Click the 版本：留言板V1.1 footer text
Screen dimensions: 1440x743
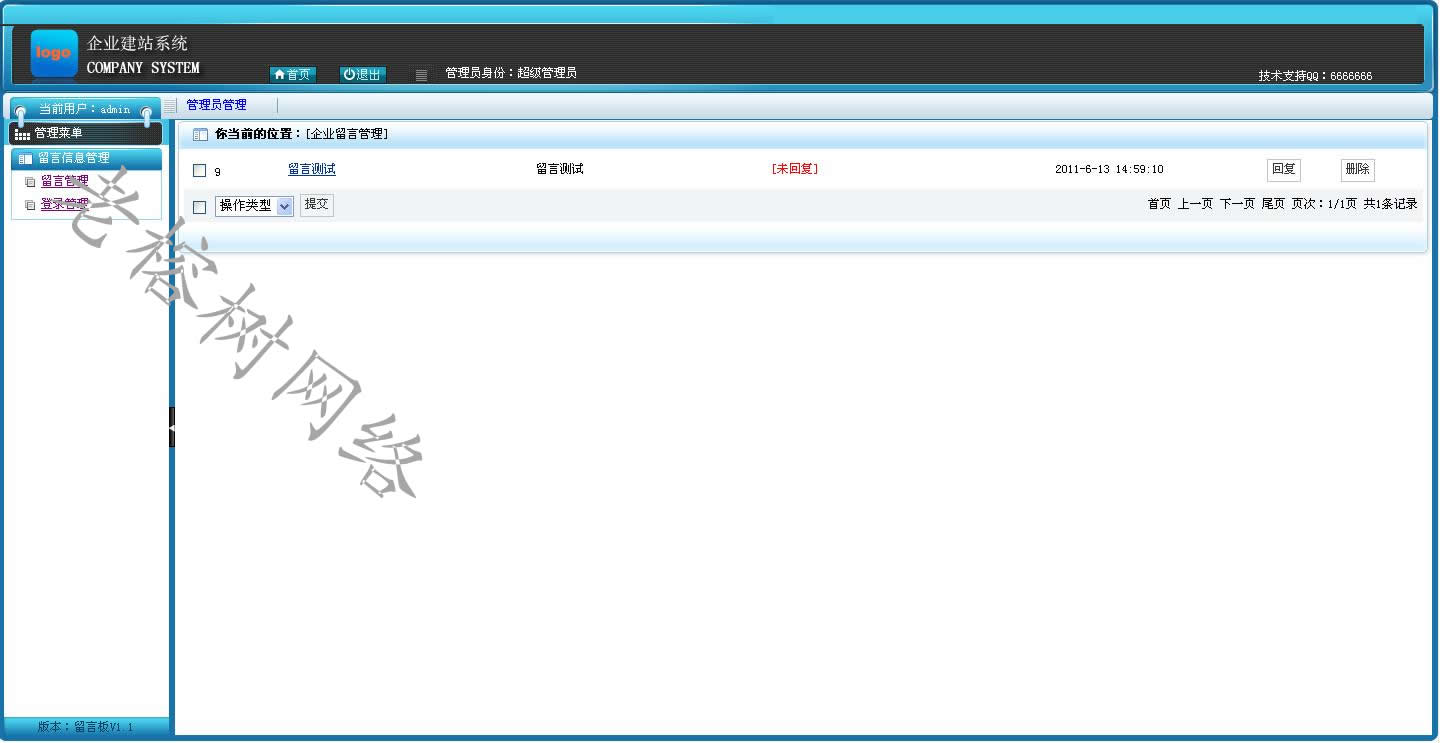(85, 727)
